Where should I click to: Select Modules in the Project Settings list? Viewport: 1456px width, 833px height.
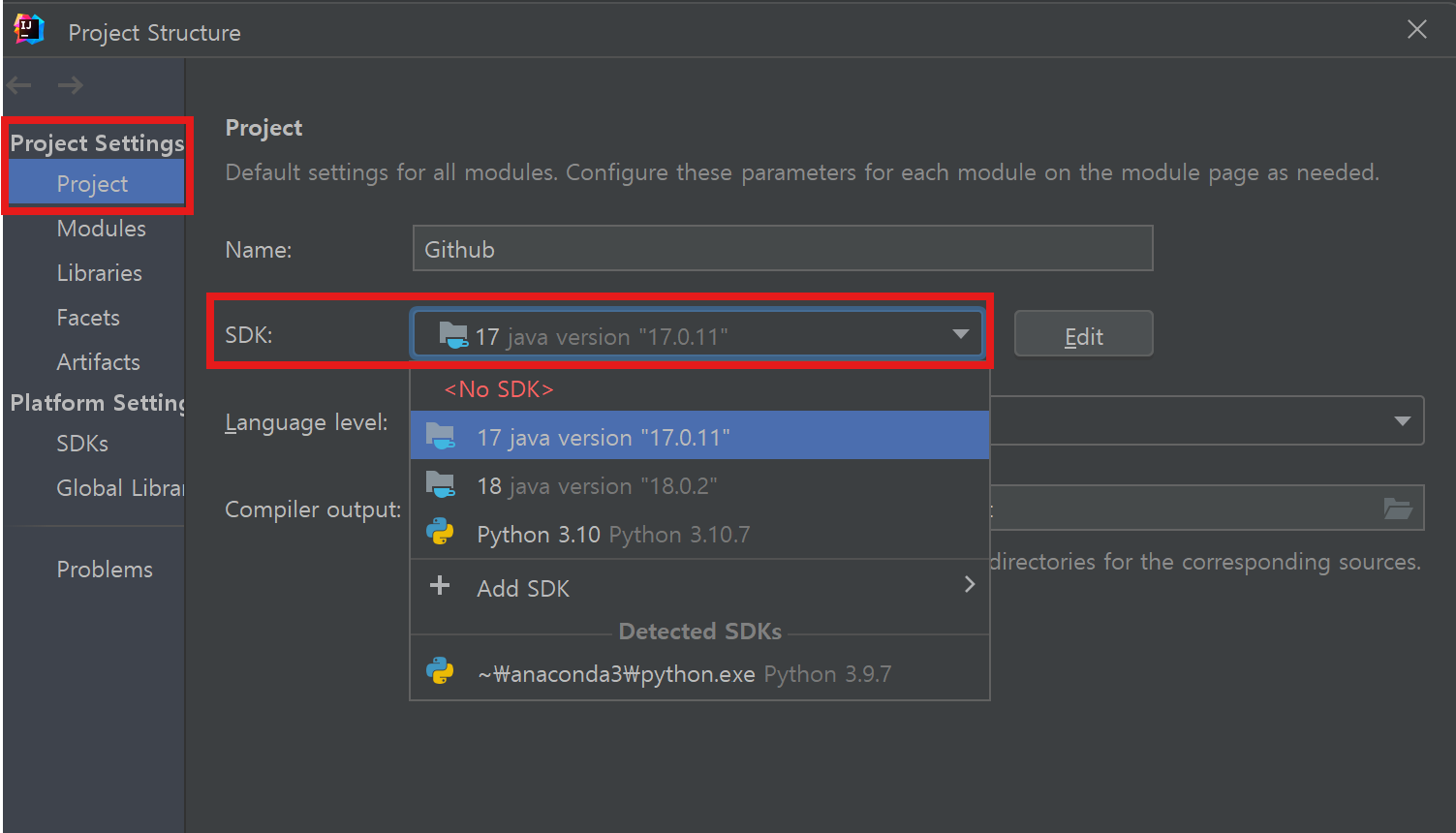pyautogui.click(x=101, y=228)
